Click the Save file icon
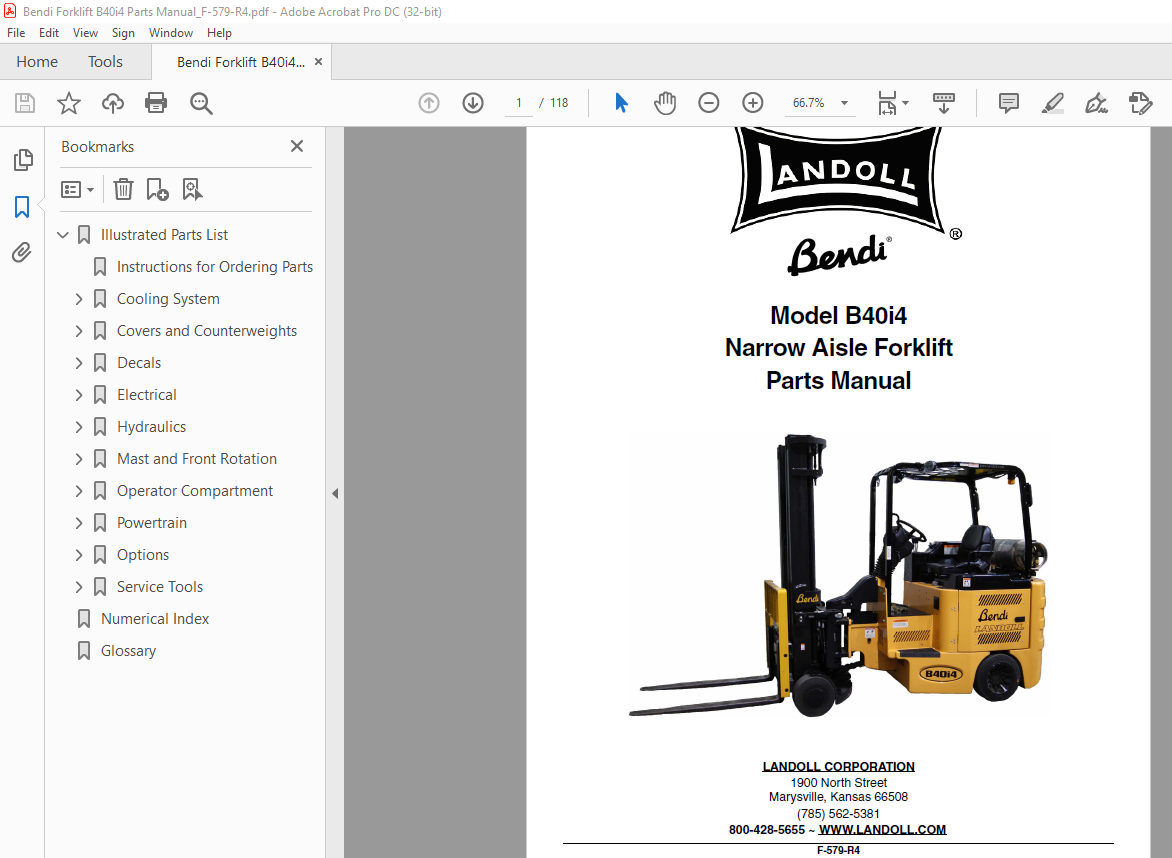This screenshot has height=858, width=1172. [x=25, y=103]
